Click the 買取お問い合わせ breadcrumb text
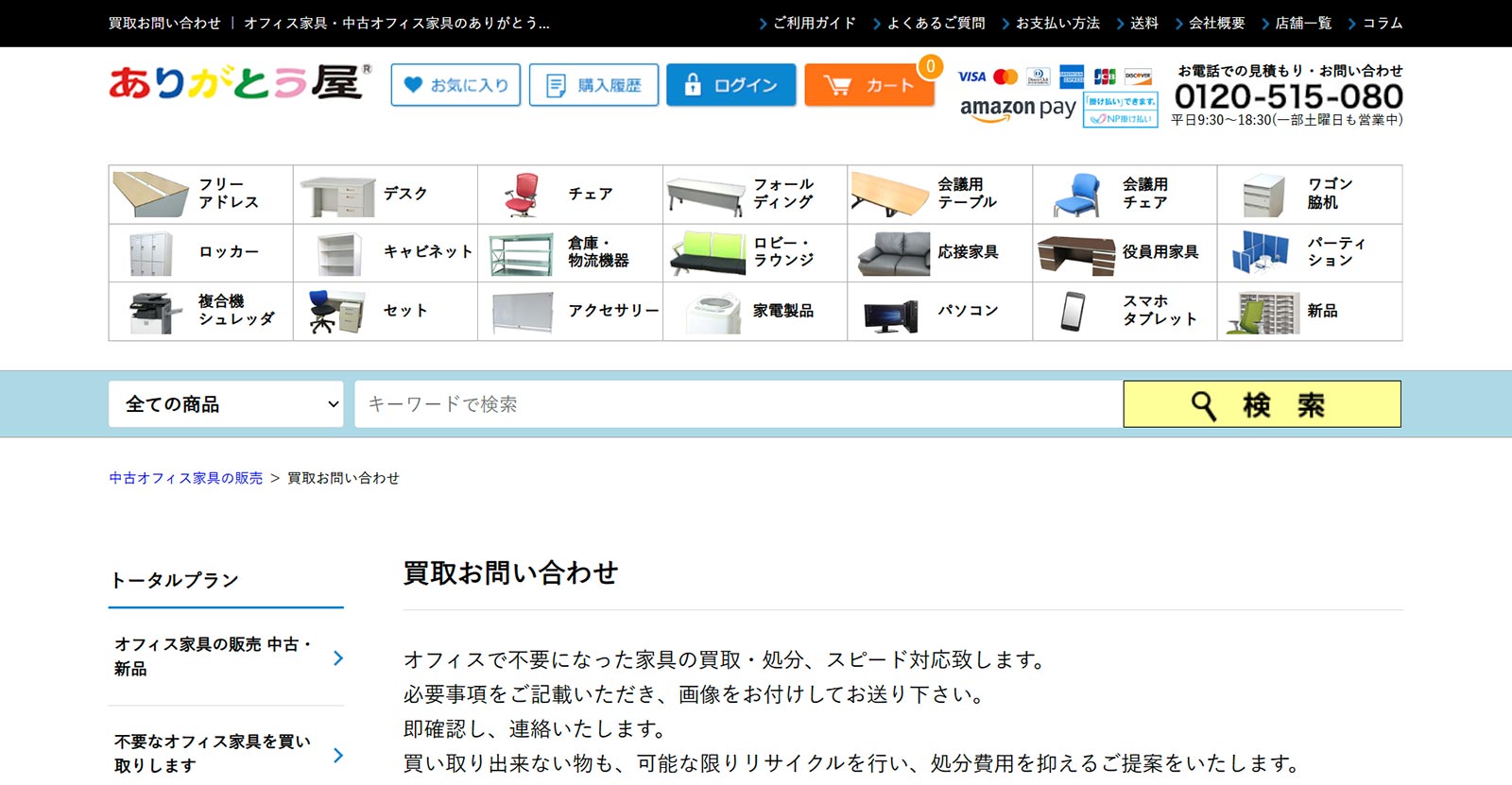Screen dimensions: 1512x785 [x=343, y=478]
